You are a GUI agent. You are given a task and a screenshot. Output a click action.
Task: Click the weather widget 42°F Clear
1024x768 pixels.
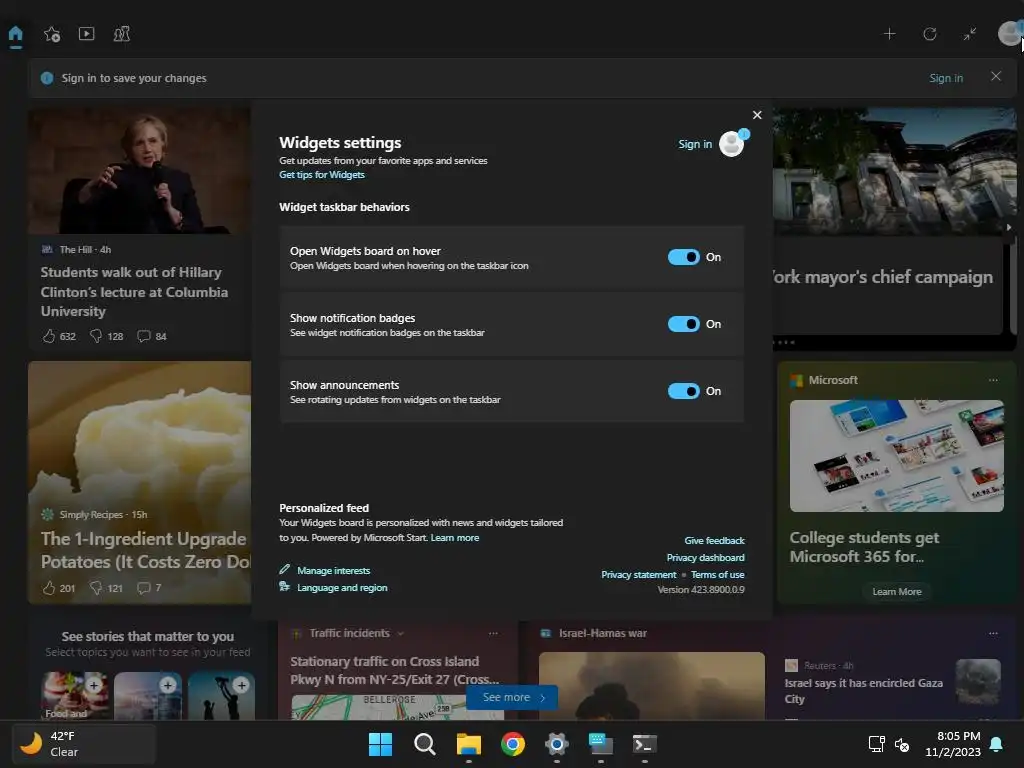click(84, 744)
